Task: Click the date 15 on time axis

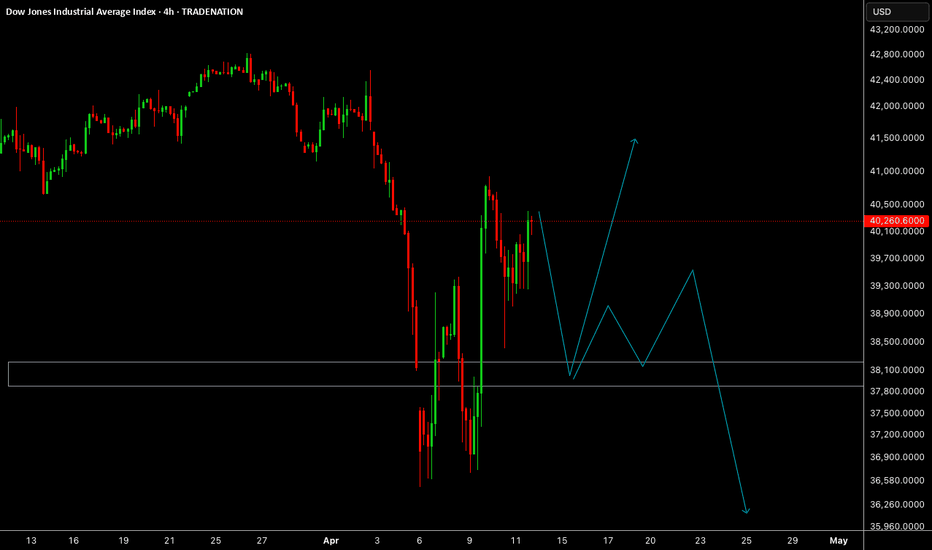Action: click(x=562, y=540)
